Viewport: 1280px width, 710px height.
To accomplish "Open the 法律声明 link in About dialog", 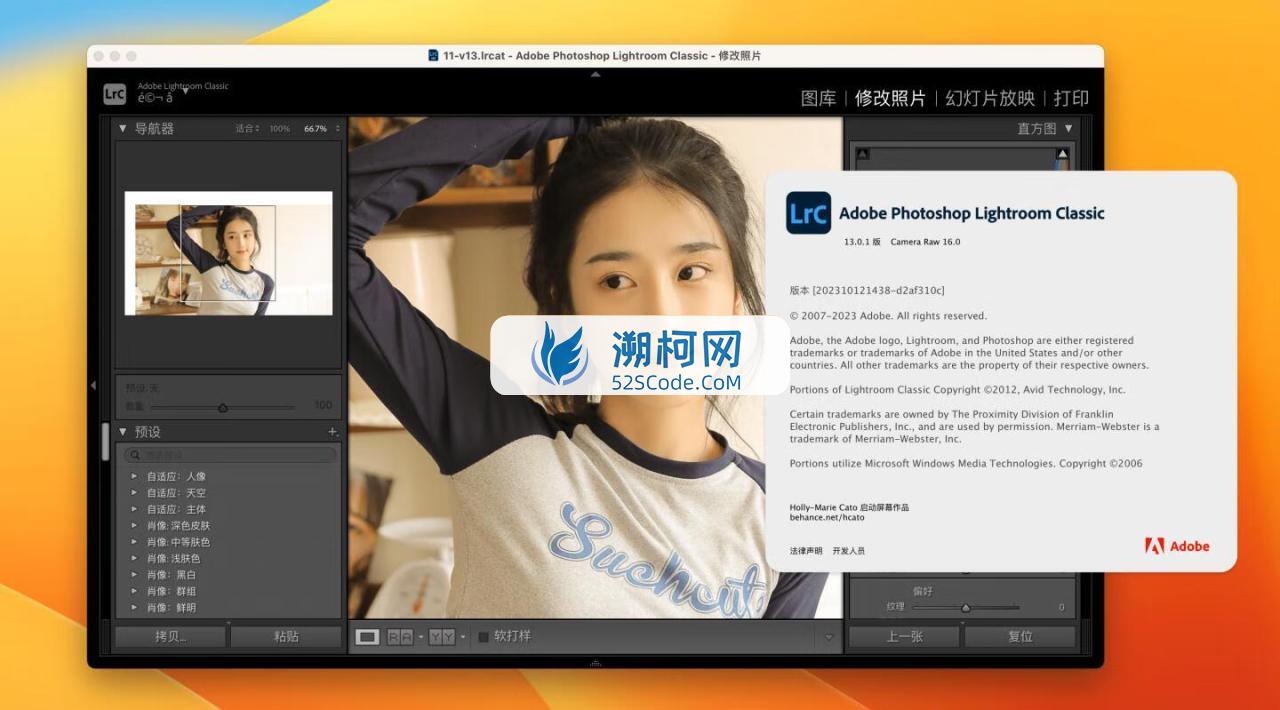I will (x=806, y=551).
